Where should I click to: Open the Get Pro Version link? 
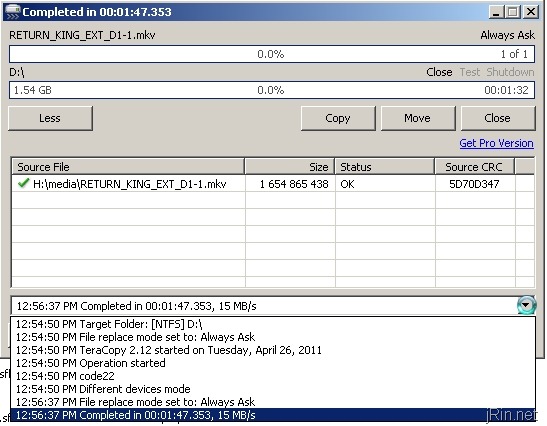pos(496,143)
